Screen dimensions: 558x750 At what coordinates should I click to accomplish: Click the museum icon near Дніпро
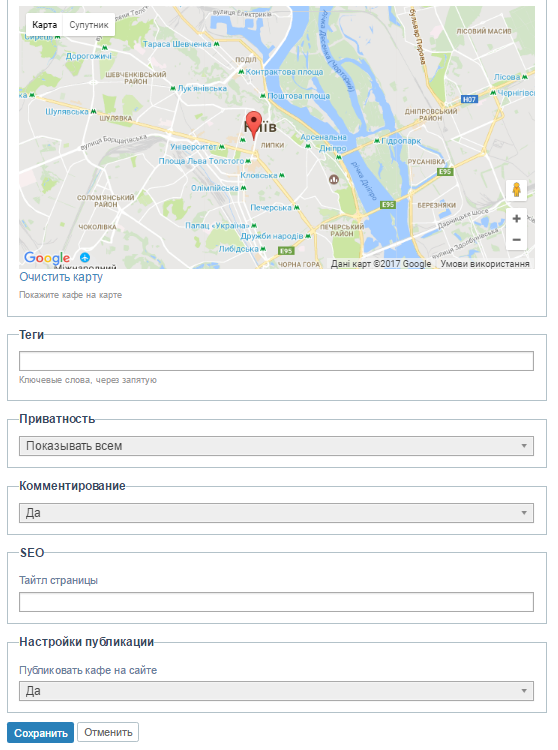pos(334,180)
